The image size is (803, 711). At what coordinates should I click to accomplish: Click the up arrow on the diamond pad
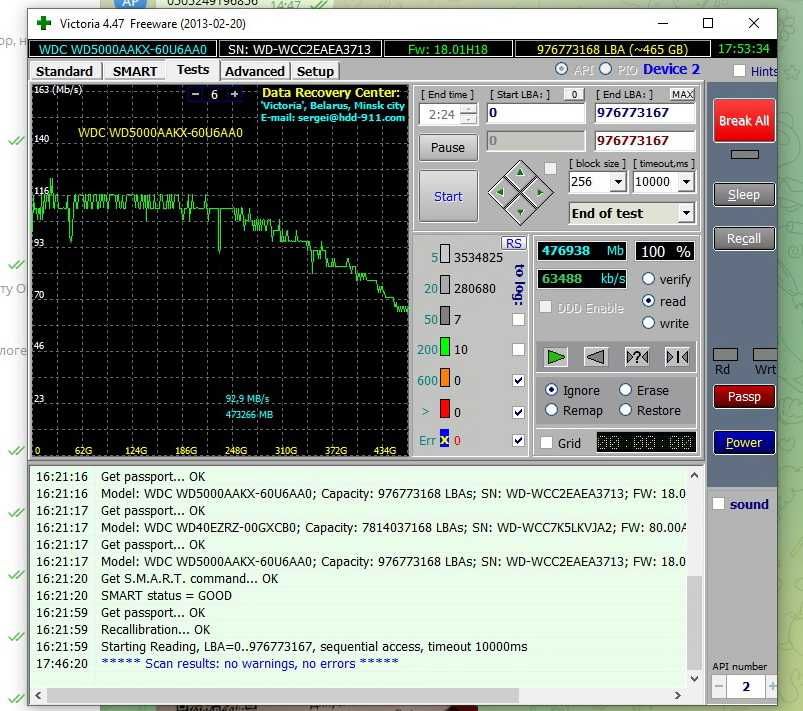click(520, 173)
